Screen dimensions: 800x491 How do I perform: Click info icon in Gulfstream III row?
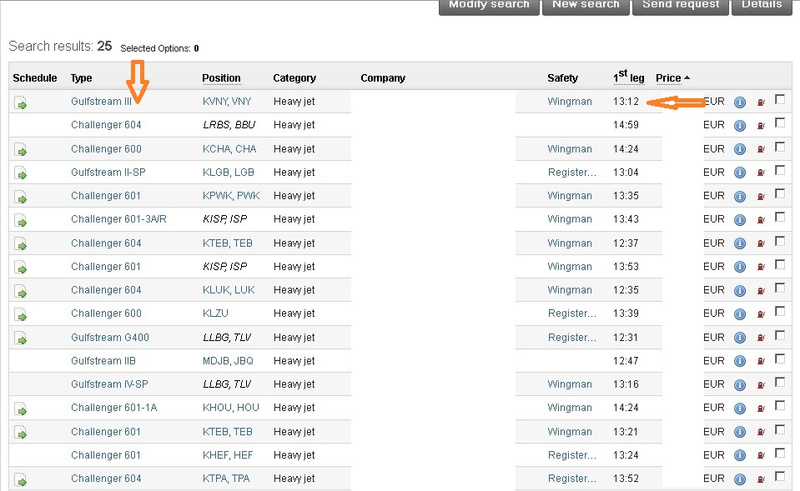pyautogui.click(x=740, y=102)
